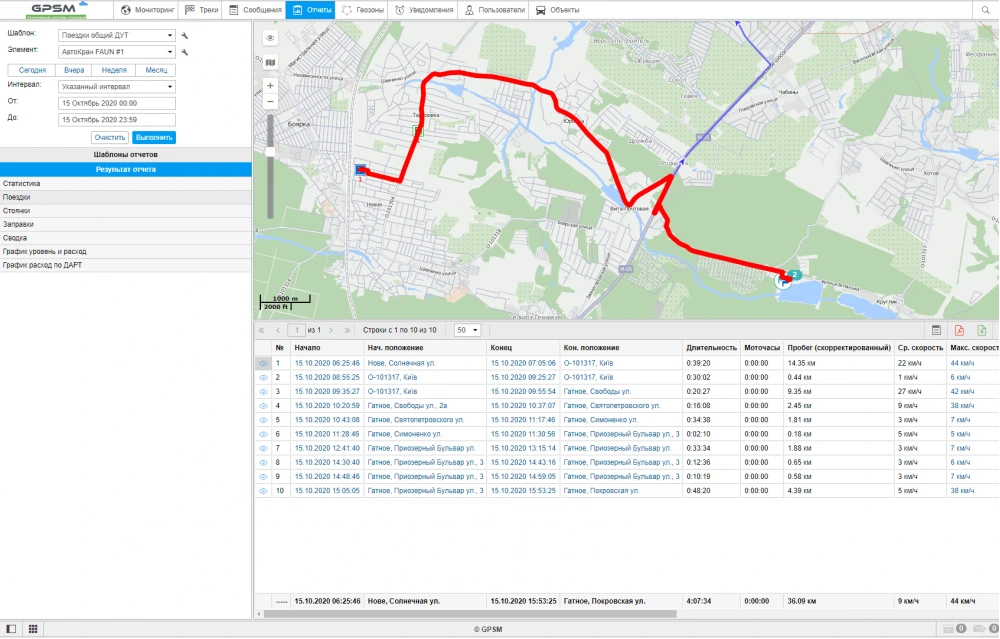This screenshot has width=1000, height=639.
Task: Zoom in the map with plus button
Action: point(270,86)
